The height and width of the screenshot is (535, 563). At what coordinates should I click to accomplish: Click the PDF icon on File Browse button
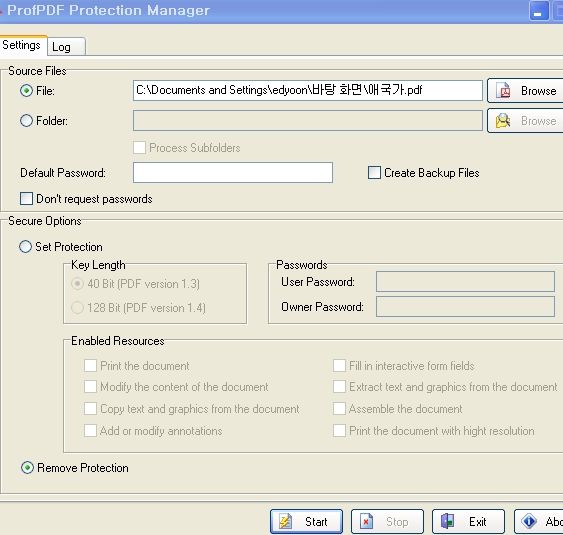click(x=503, y=90)
